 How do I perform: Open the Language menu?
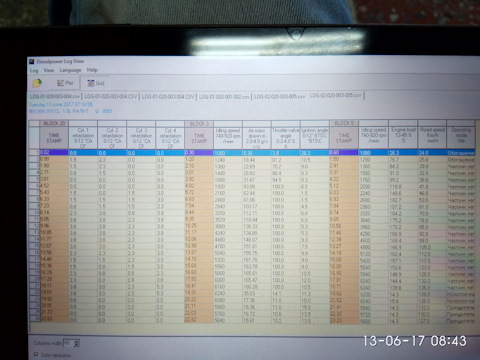pos(70,70)
